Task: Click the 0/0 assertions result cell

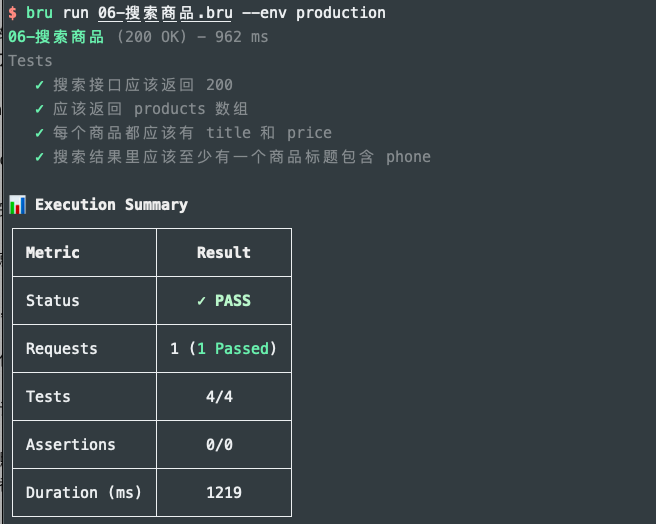Action: tap(223, 445)
